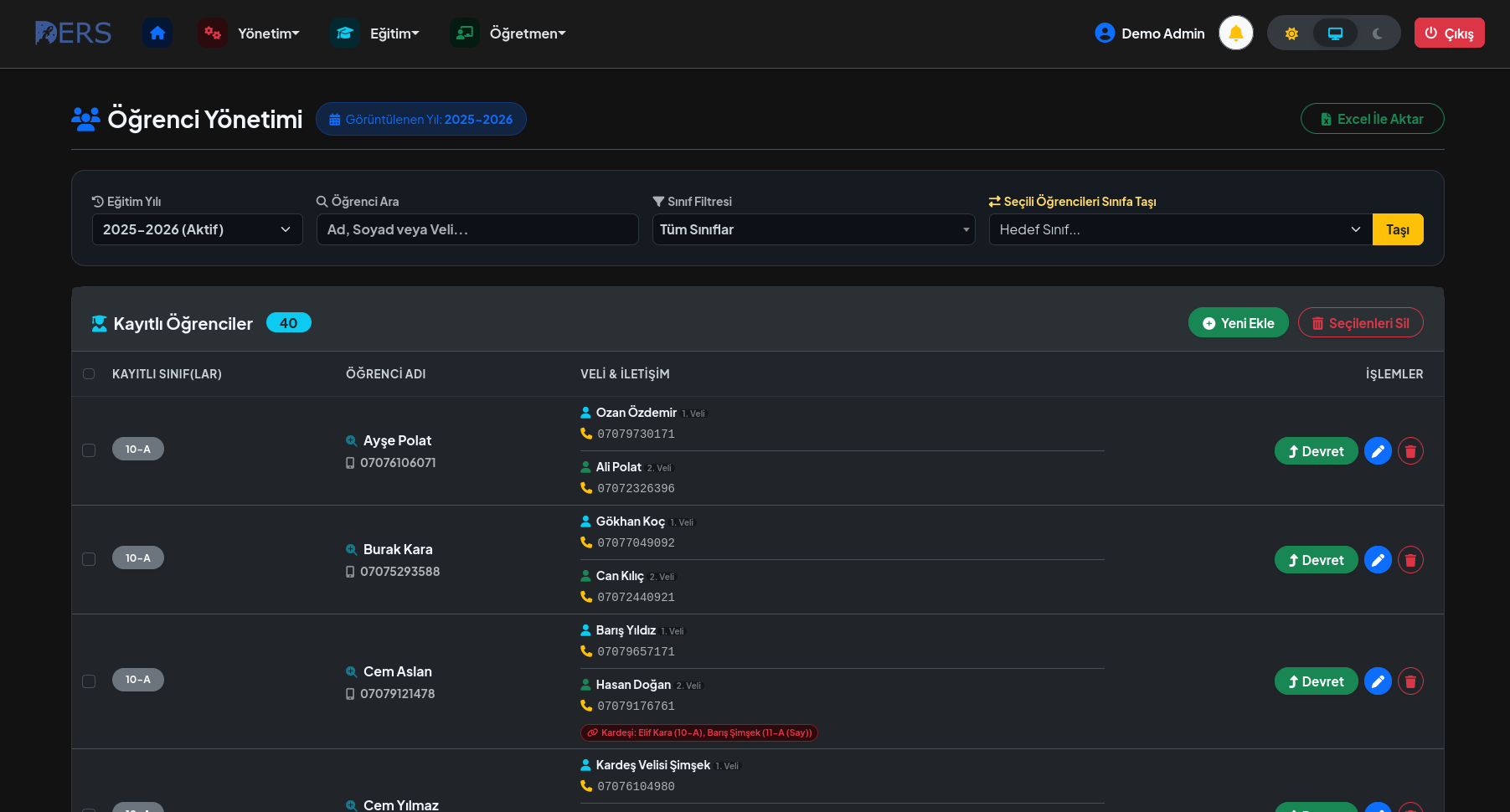This screenshot has width=1510, height=812.
Task: Click guardian name Ali Polat
Action: pyautogui.click(x=619, y=467)
